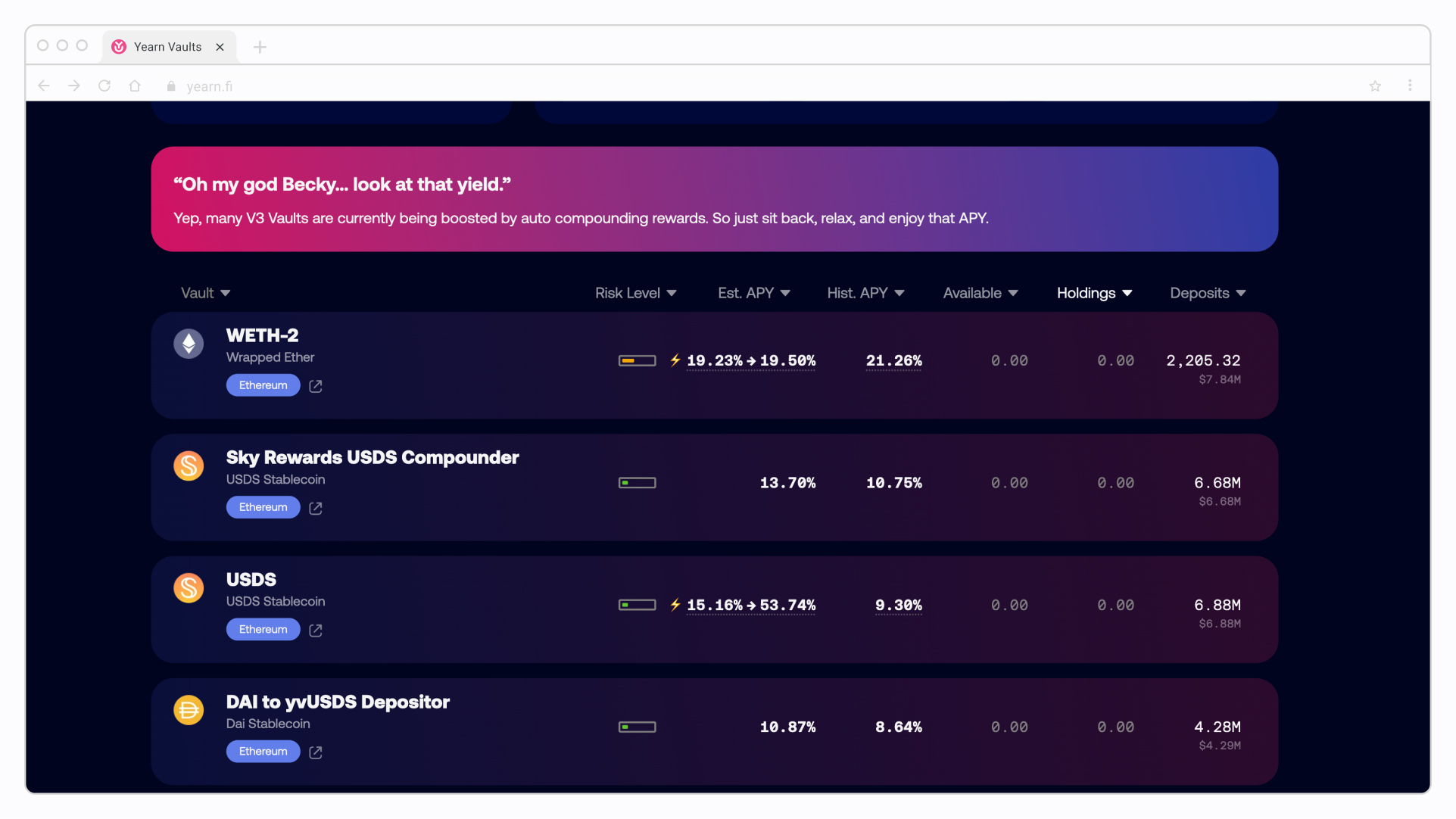This screenshot has width=1456, height=819.
Task: Click Sky Rewards estimated APY 13.70%
Action: click(x=787, y=483)
